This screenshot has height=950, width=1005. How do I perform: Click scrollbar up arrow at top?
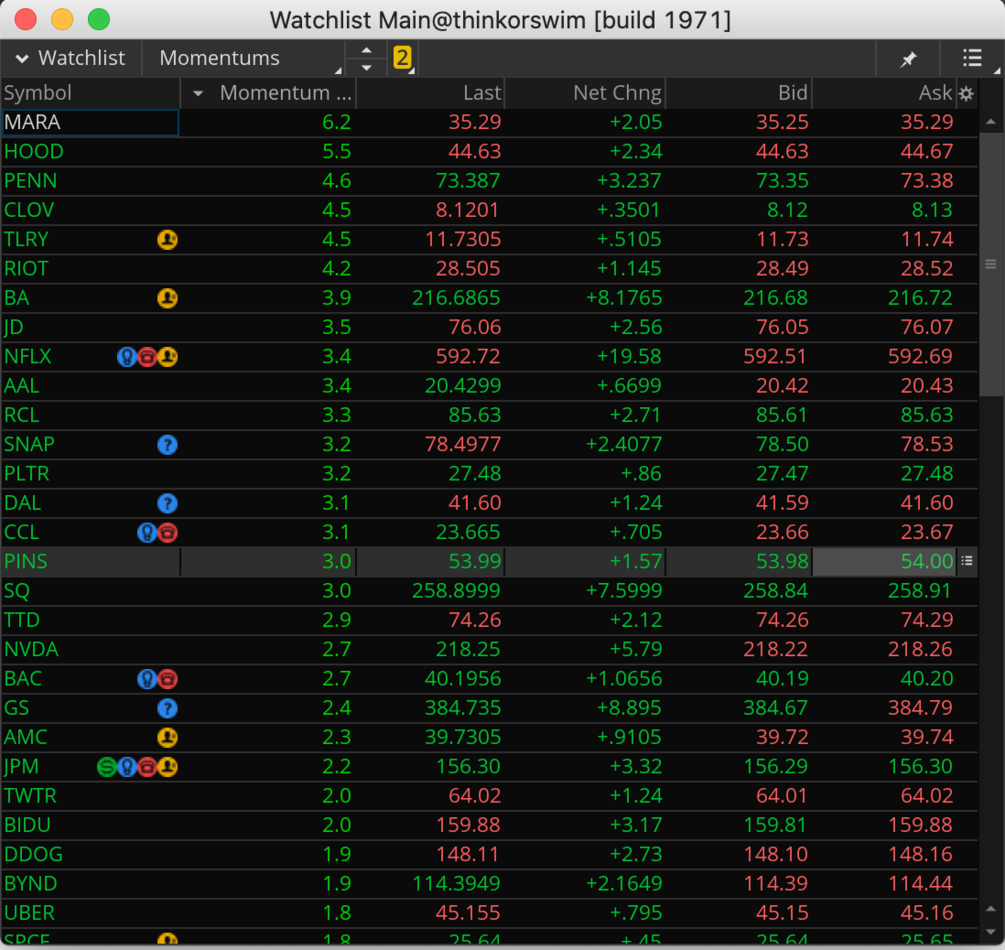point(990,121)
